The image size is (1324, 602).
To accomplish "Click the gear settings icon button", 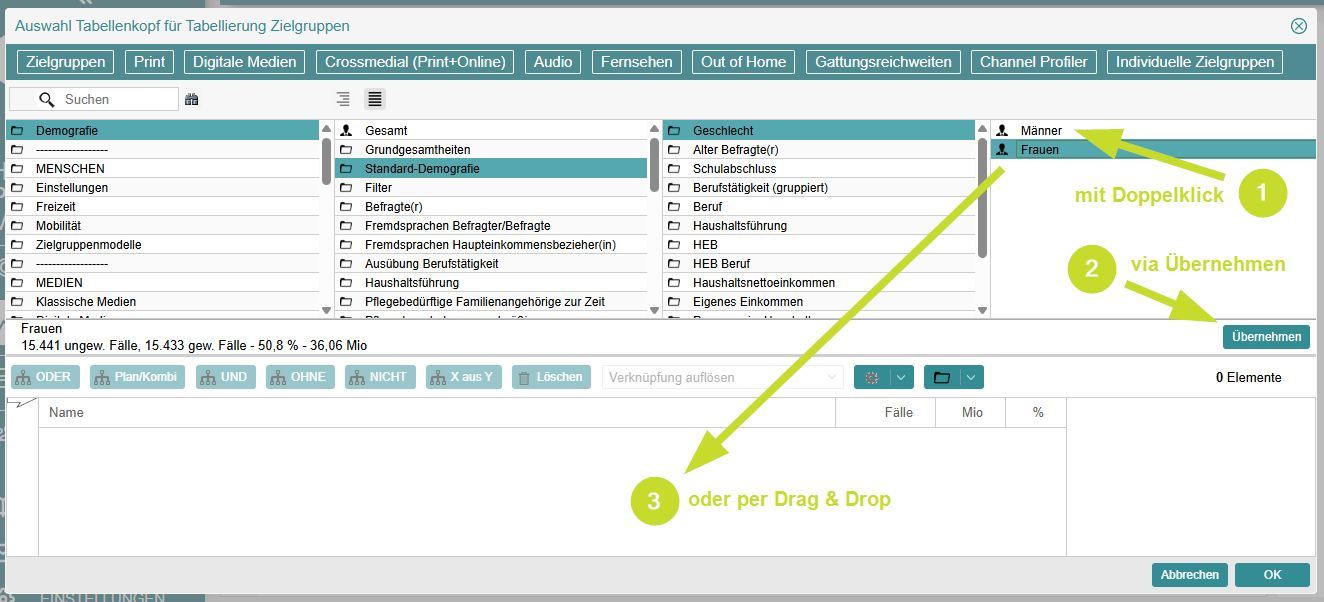I will click(871, 377).
